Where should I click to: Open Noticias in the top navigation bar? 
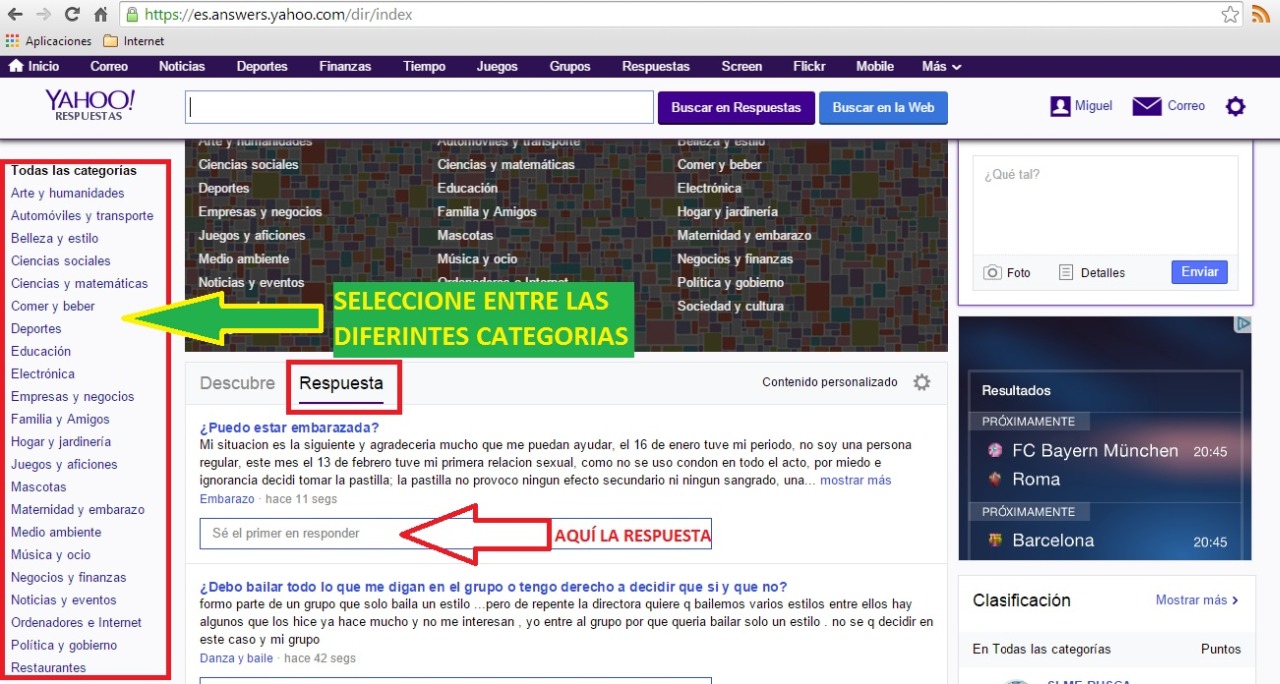coord(182,66)
